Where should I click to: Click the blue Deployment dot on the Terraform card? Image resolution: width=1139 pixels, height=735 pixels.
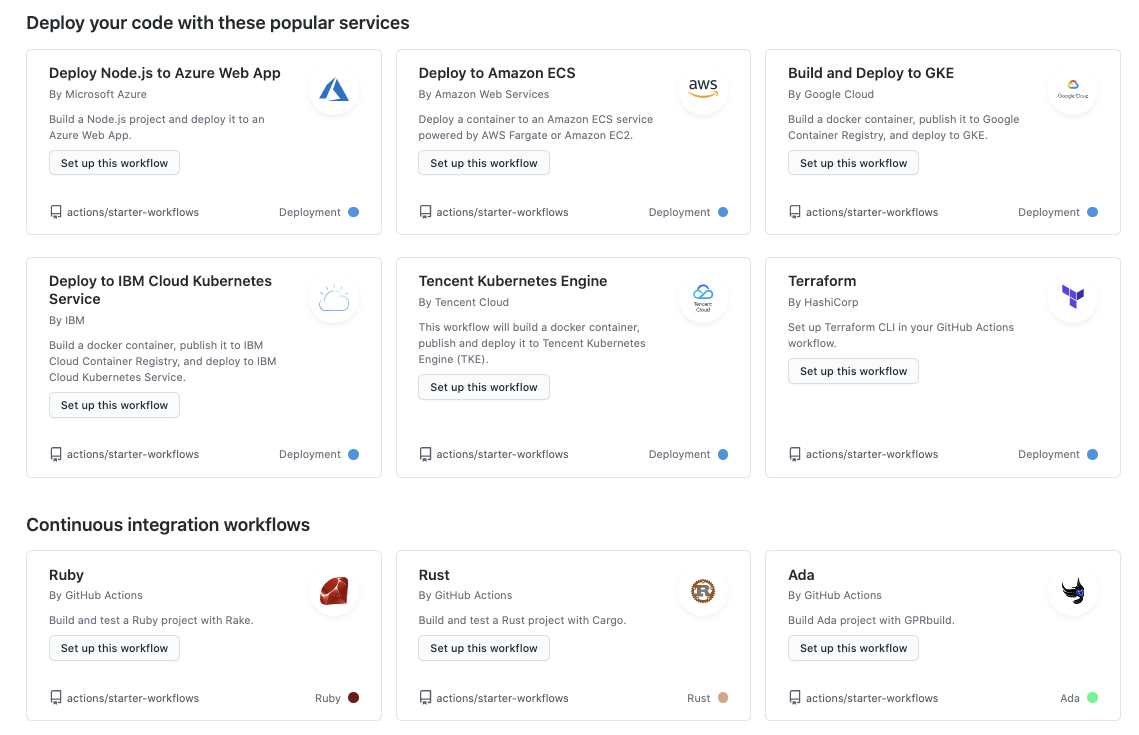(1092, 454)
